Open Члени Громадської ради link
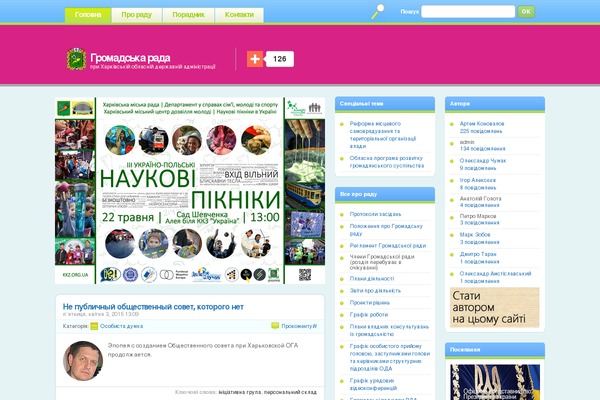The image size is (600, 400). click(x=382, y=262)
